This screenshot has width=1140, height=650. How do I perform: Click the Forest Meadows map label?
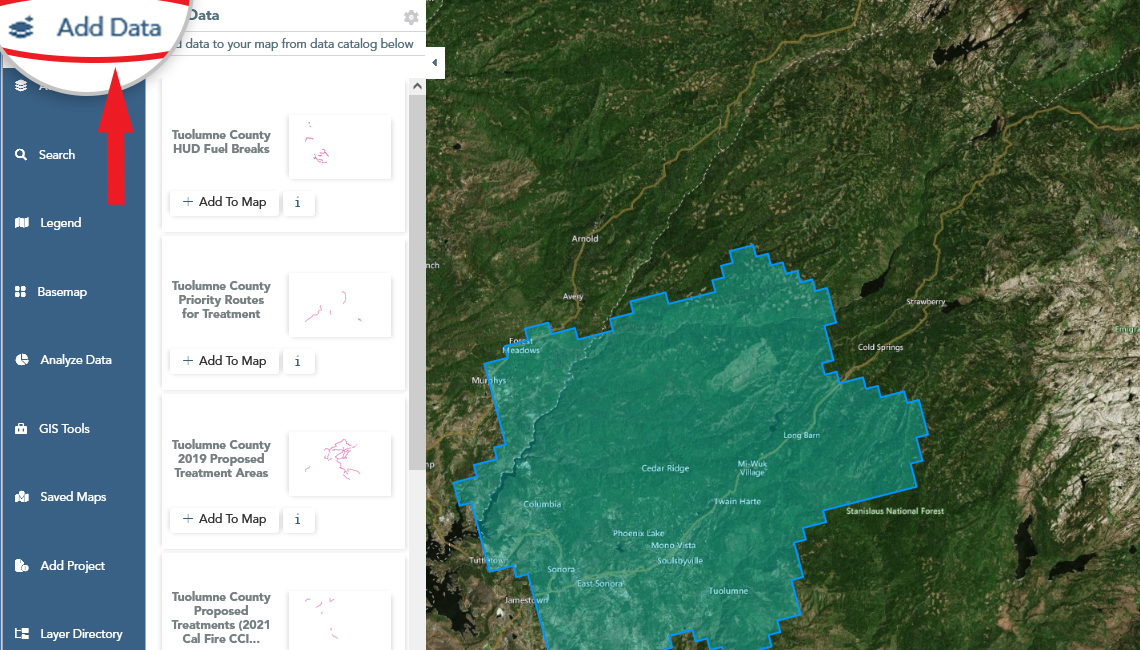(521, 345)
